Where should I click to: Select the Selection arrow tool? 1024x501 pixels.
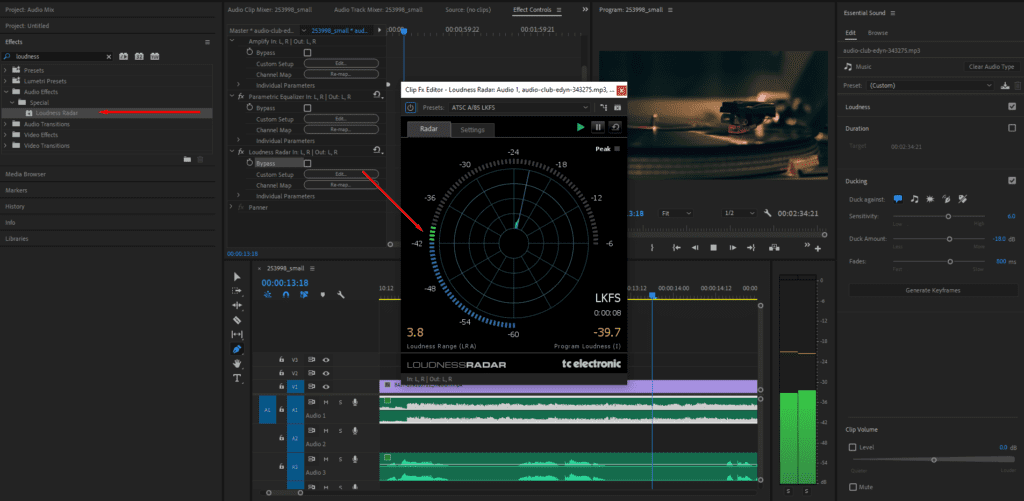pos(237,277)
